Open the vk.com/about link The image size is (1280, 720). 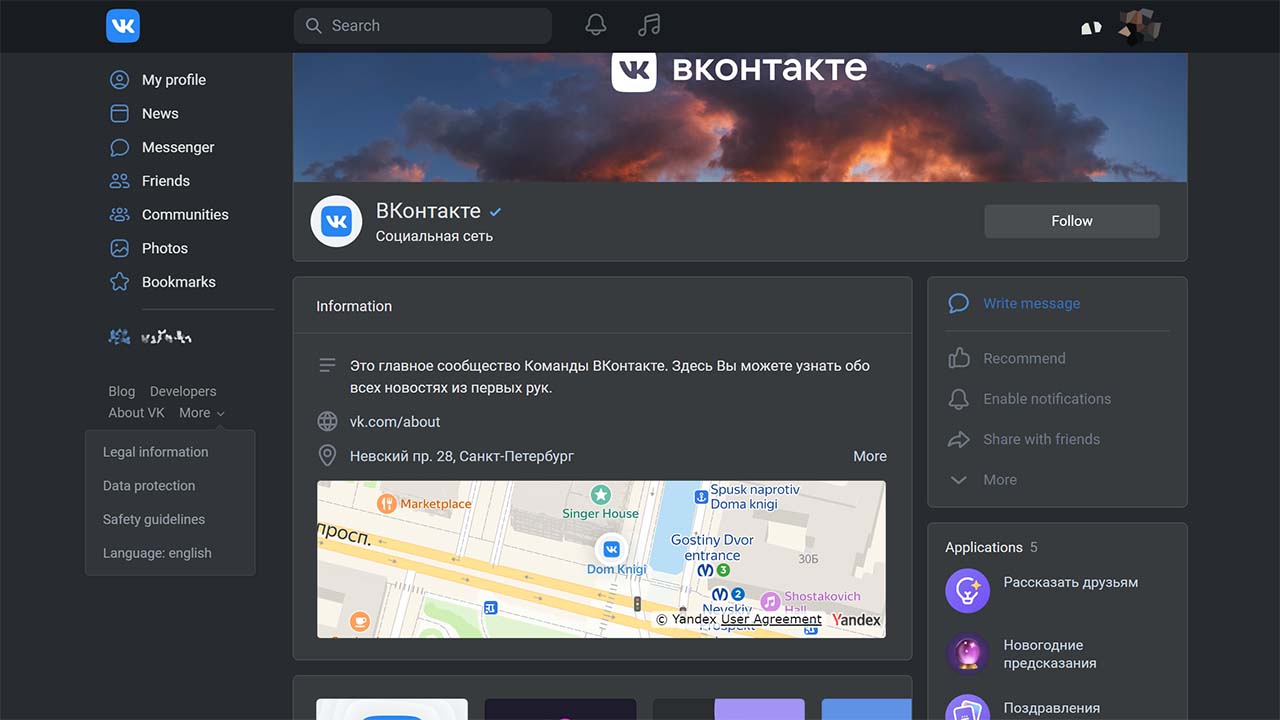(x=395, y=422)
